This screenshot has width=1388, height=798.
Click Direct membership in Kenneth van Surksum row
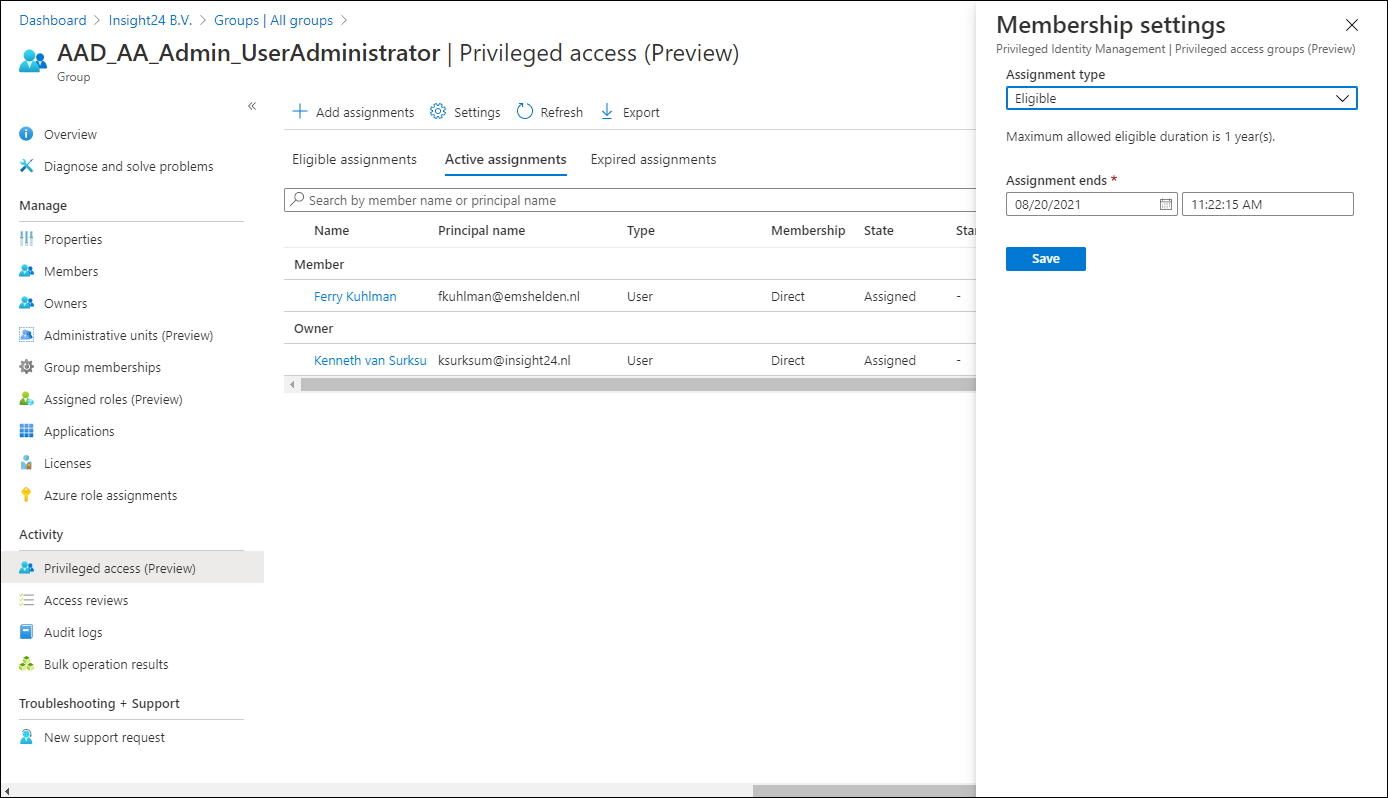click(x=788, y=360)
